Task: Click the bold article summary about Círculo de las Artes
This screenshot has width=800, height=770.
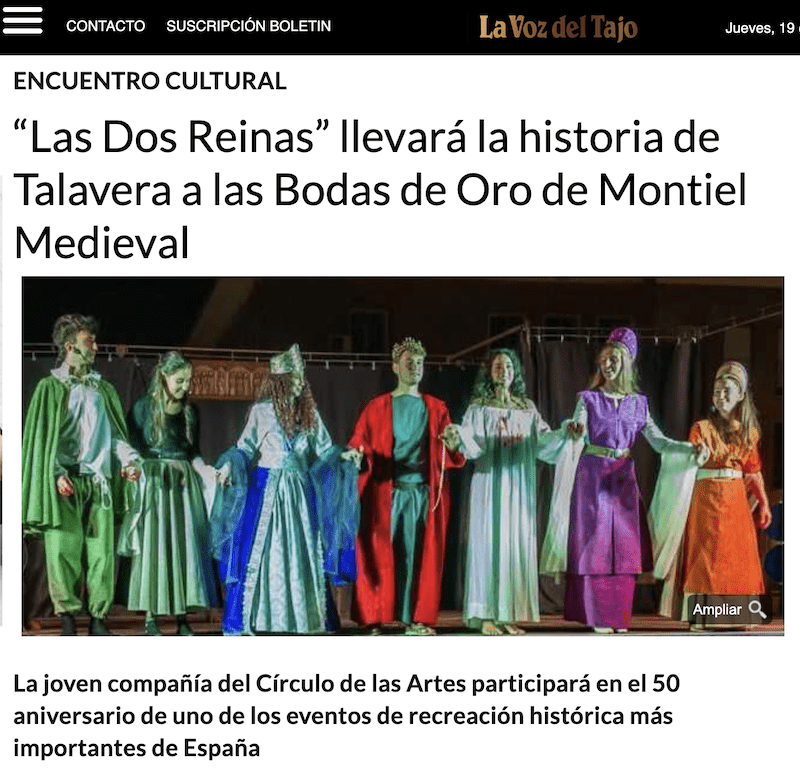Action: 346,715
